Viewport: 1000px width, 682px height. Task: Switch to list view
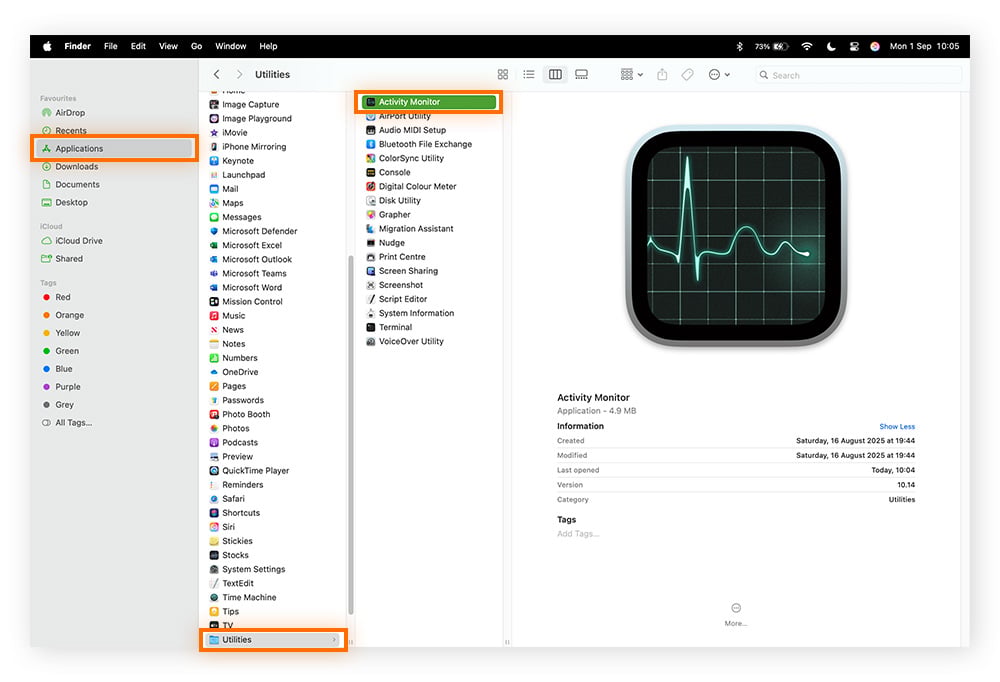(529, 75)
